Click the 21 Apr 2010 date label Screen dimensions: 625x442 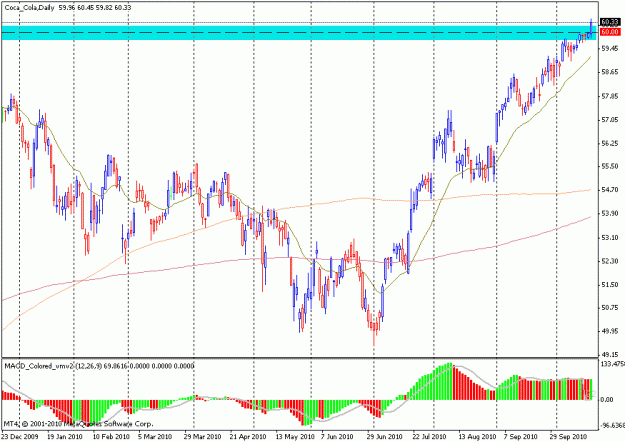point(248,437)
